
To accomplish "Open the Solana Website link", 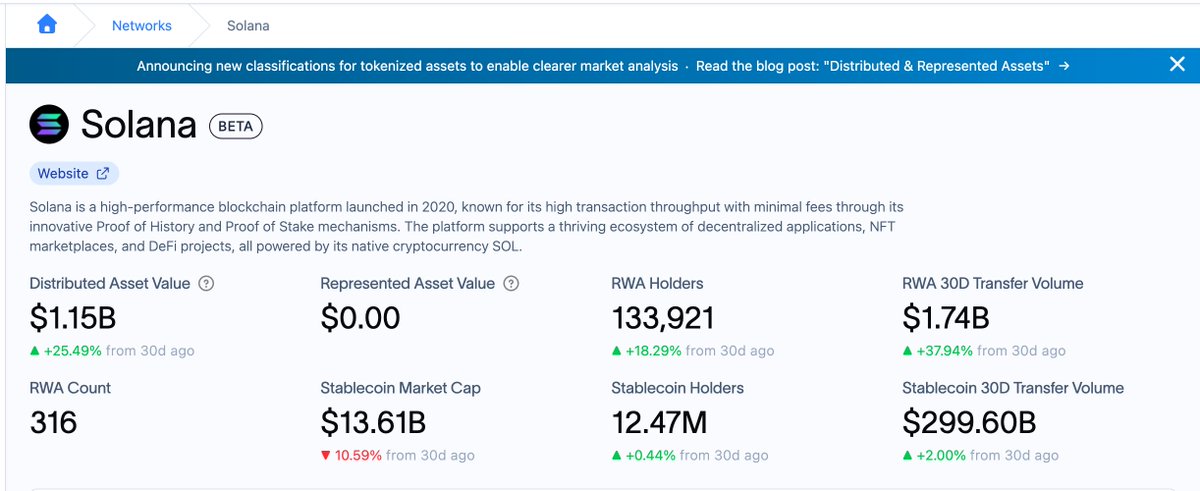I will pyautogui.click(x=74, y=173).
